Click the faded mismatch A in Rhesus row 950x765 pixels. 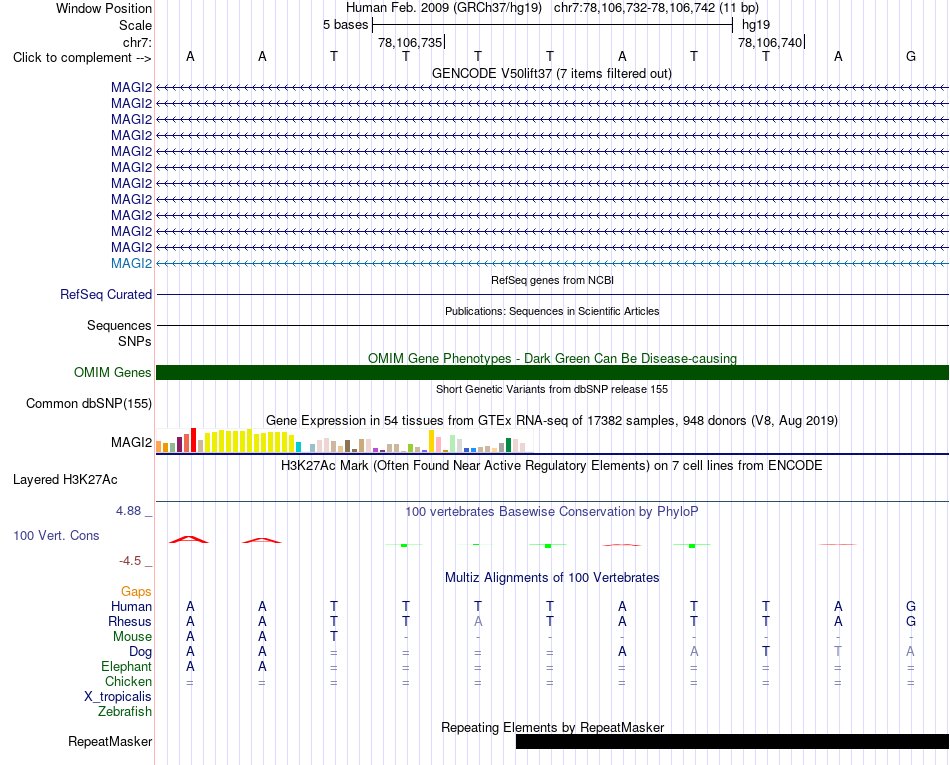478,621
